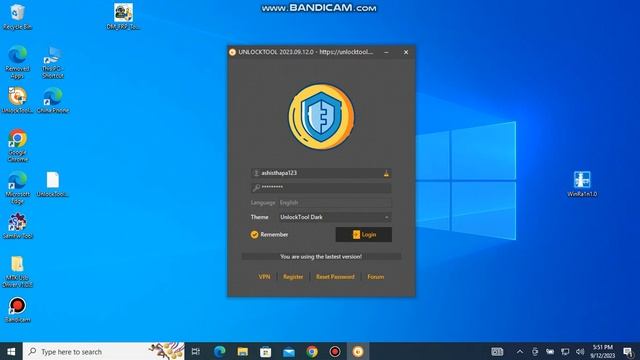The width and height of the screenshot is (640, 360).
Task: Open the DM_FRP Tool desktop icon
Action: tap(123, 16)
